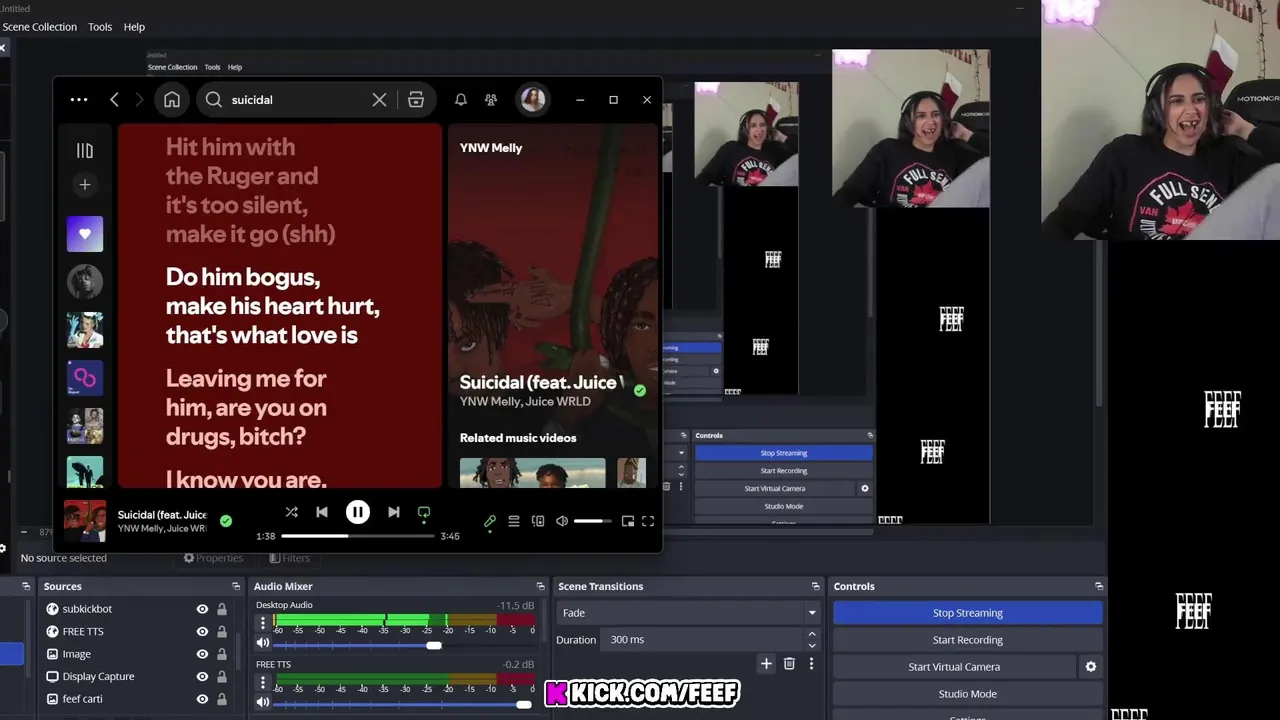Image resolution: width=1280 pixels, height=720 pixels.
Task: Mute Spotify volume speaker icon
Action: tap(562, 521)
